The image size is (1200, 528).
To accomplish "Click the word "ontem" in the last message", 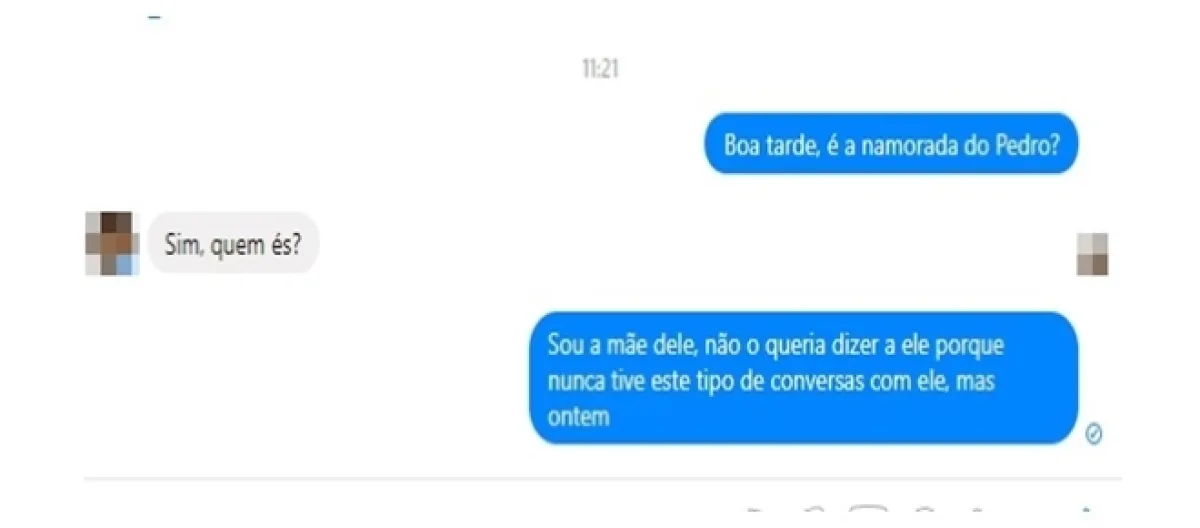I will pos(579,417).
